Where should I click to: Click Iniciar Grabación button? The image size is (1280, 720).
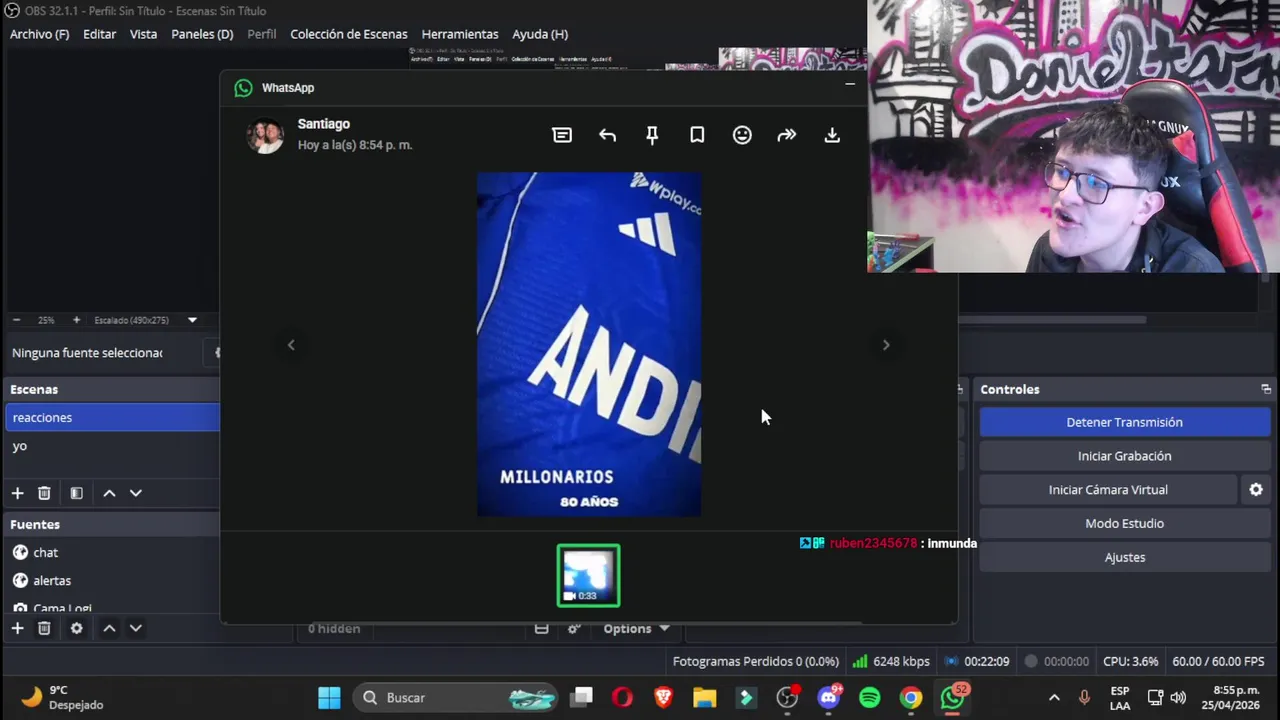pyautogui.click(x=1125, y=456)
